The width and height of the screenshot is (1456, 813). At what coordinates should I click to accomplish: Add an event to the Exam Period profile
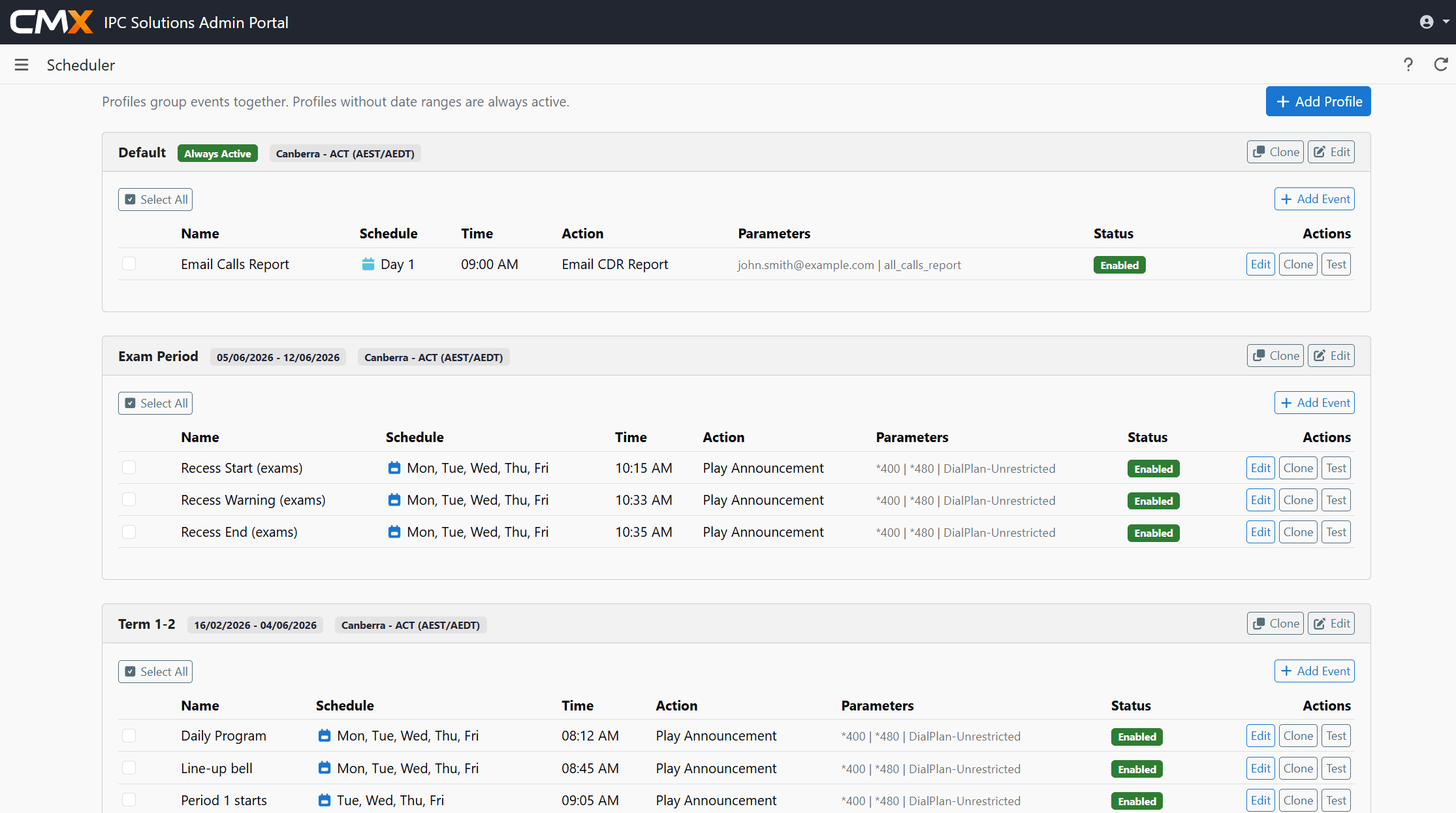[x=1314, y=402]
